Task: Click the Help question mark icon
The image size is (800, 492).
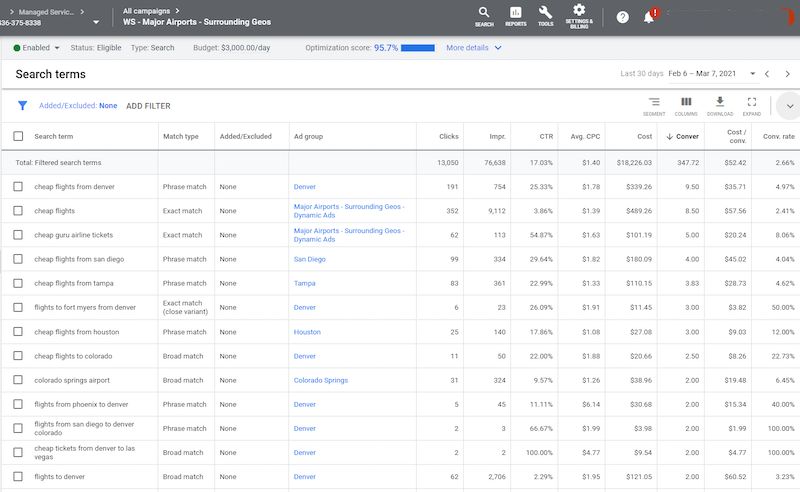Action: (x=622, y=17)
